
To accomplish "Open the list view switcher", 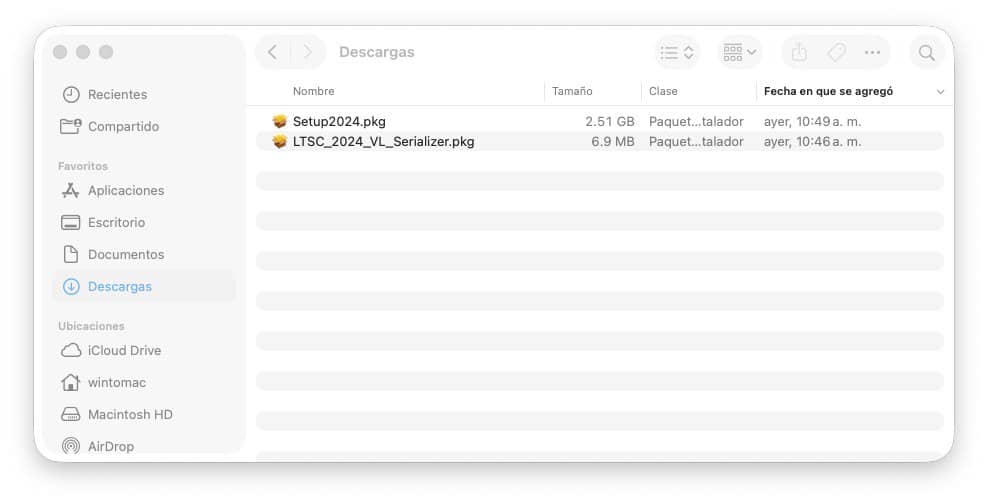I will (677, 52).
